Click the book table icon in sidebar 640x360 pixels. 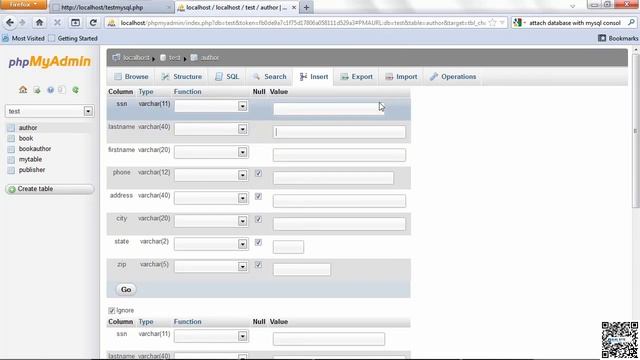(11, 138)
